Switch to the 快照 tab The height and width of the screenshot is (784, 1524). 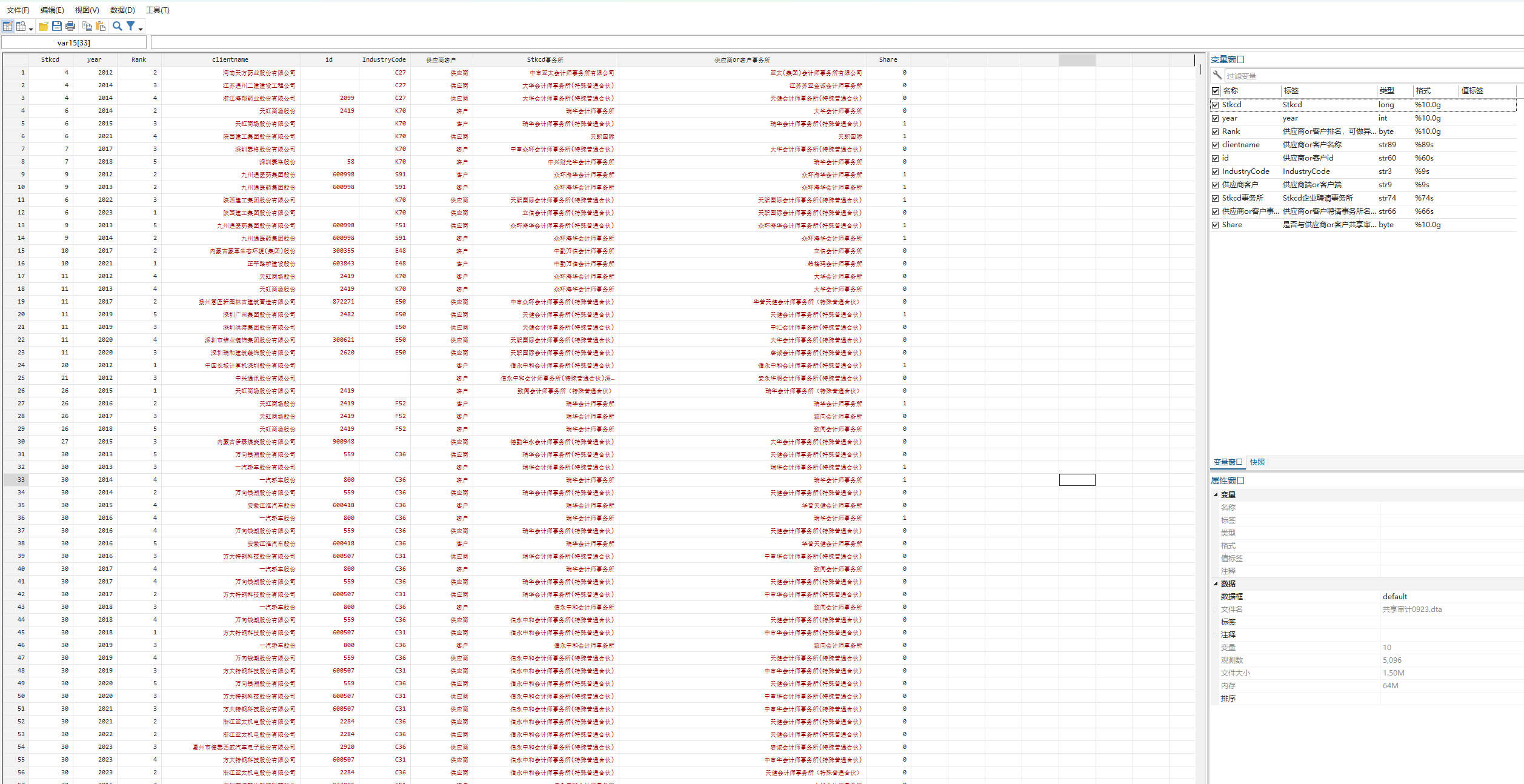pos(1257,462)
